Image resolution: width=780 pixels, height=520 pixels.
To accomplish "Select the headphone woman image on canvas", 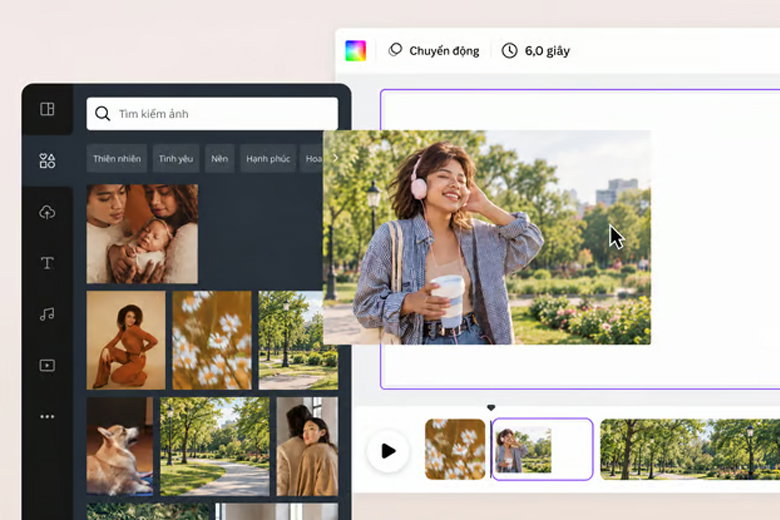I will [x=487, y=237].
